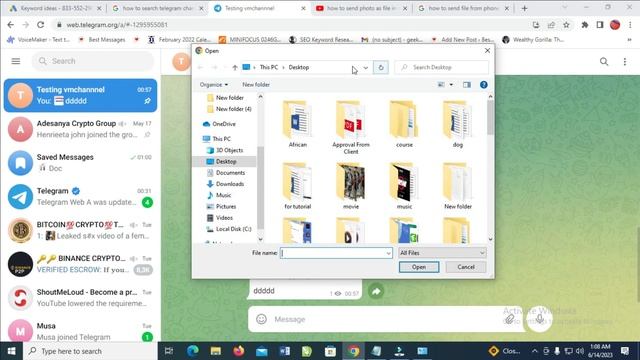Select the for tutorial folder

tap(298, 186)
